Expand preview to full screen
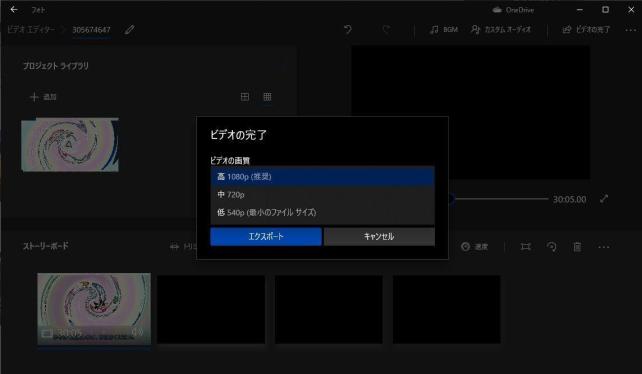642x374 pixels. (604, 199)
